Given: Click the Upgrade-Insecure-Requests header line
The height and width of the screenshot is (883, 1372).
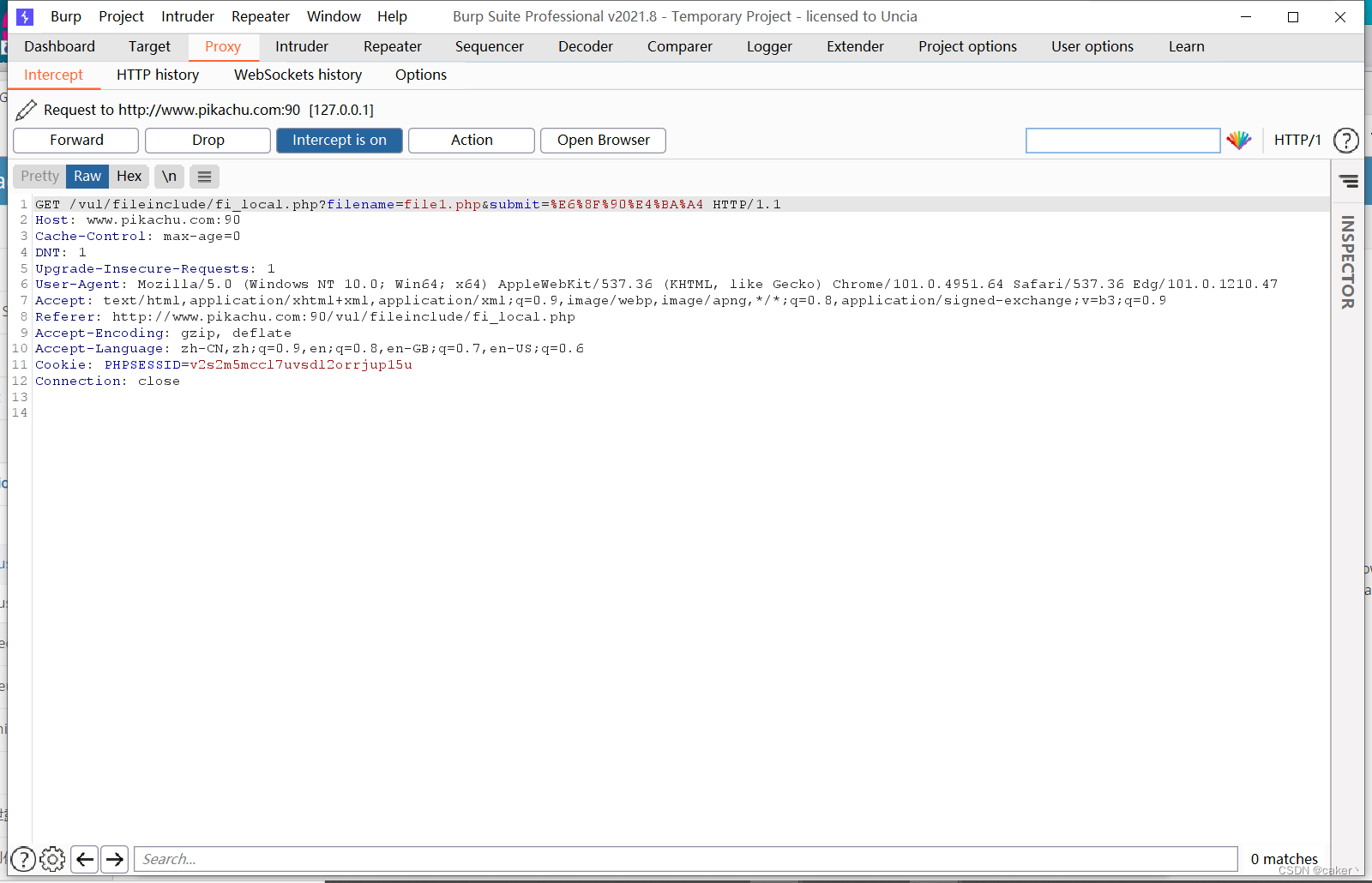Looking at the screenshot, I should [x=155, y=269].
